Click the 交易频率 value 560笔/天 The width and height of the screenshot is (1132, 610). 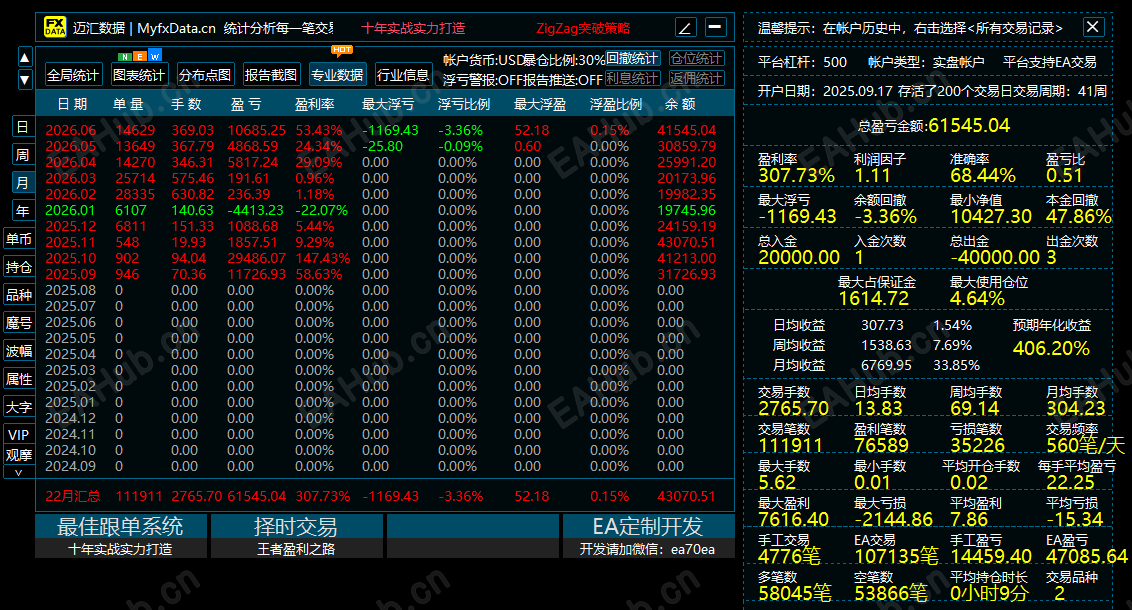tap(1085, 445)
